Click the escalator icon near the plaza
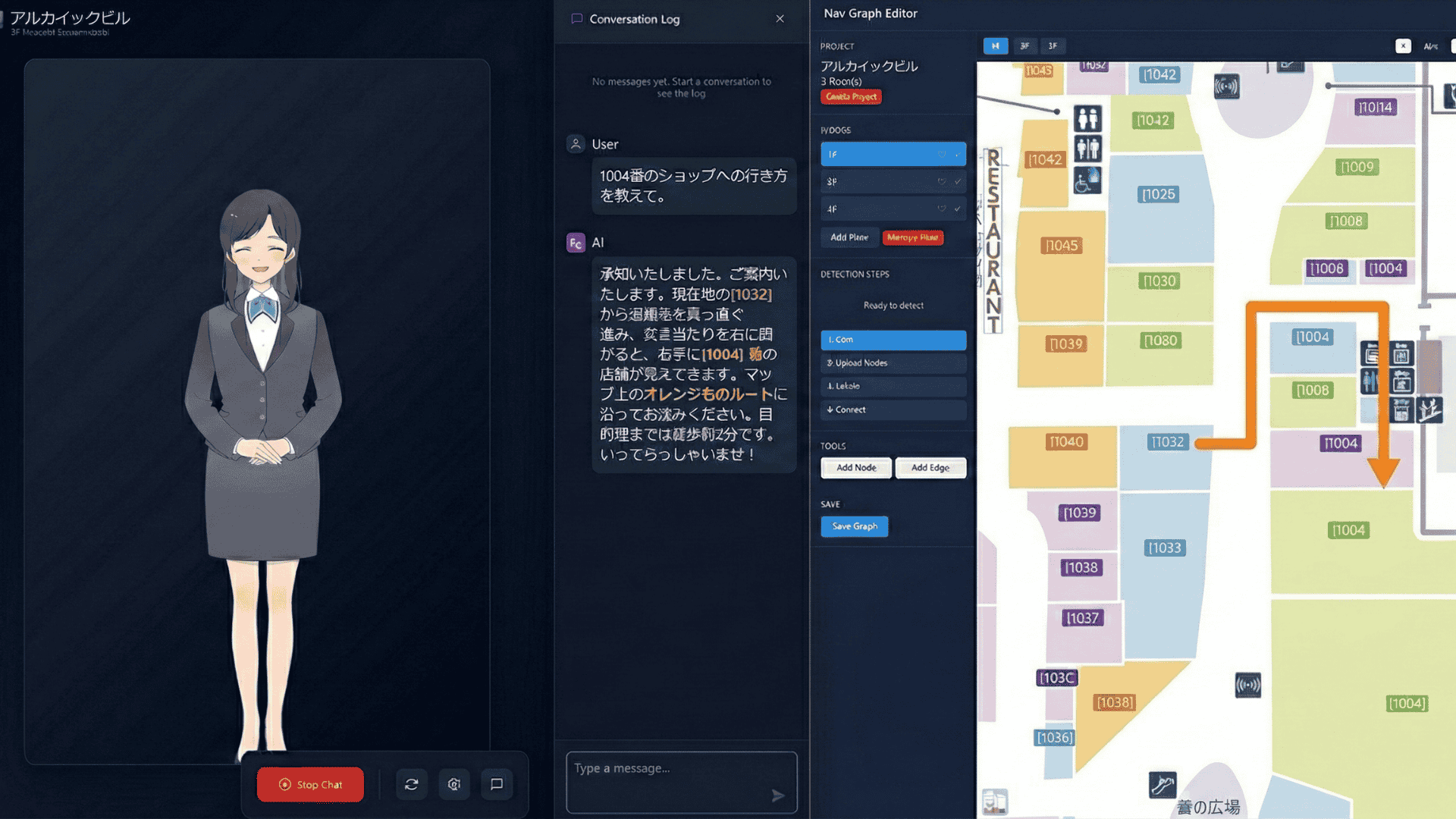 coord(1162,784)
